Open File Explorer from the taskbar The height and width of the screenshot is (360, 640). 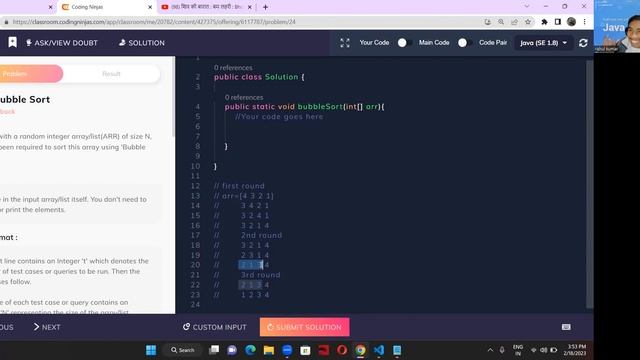269,350
